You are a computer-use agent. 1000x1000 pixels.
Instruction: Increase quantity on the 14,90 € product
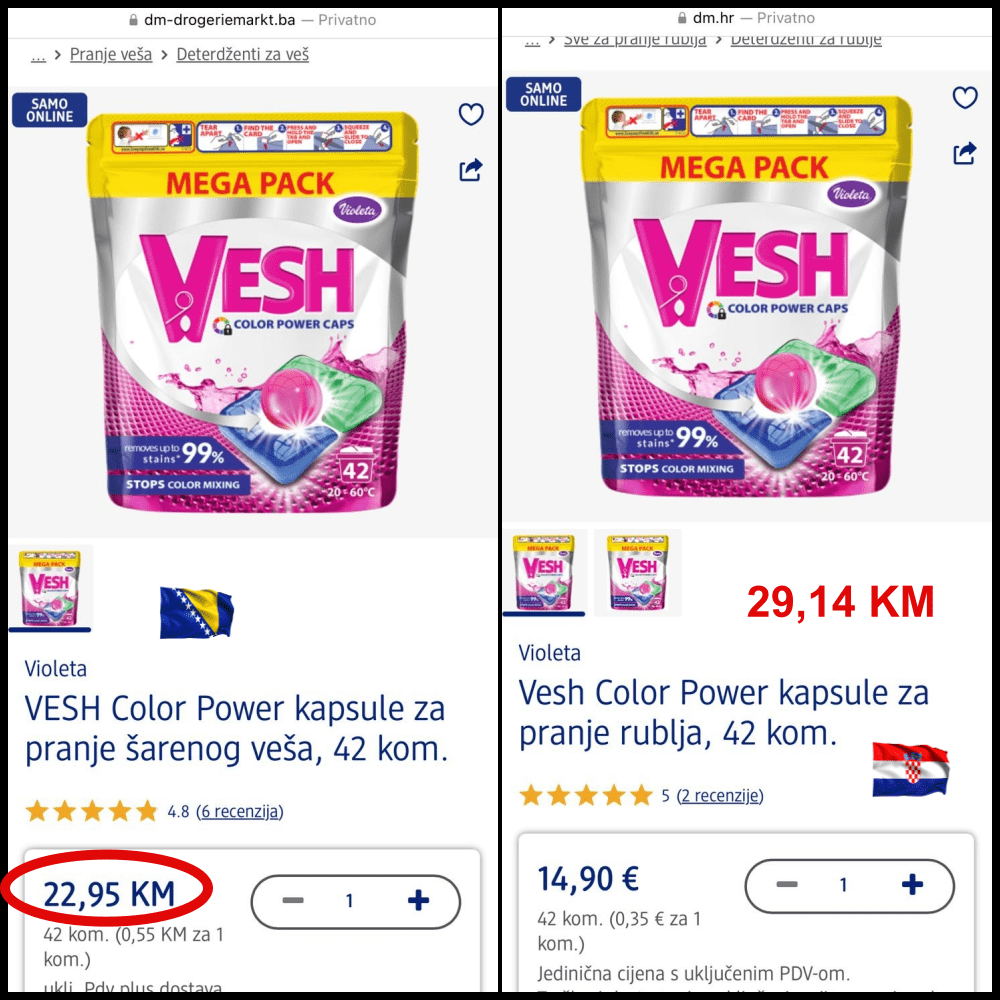pyautogui.click(x=912, y=884)
